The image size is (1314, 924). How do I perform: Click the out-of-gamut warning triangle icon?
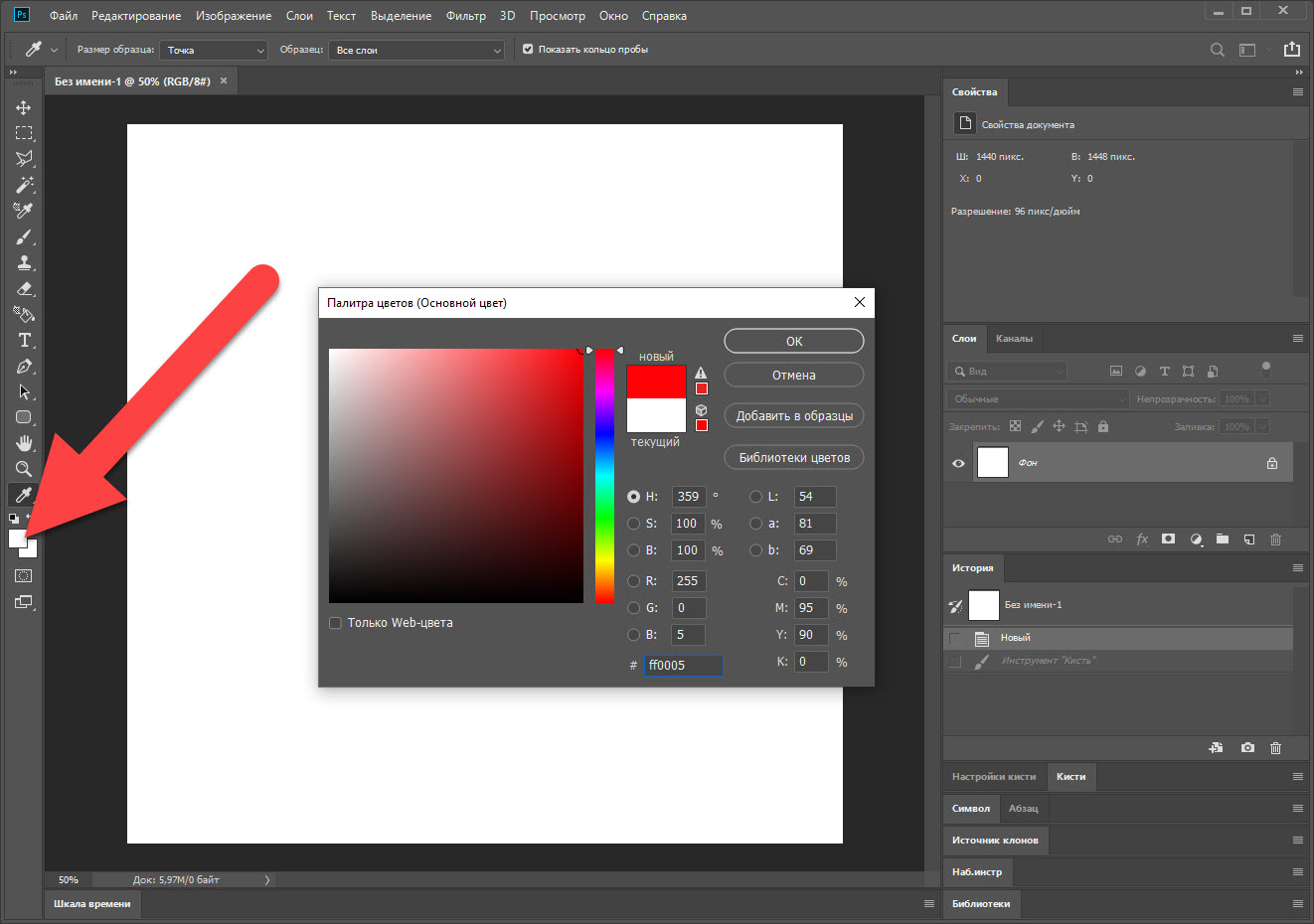point(701,374)
